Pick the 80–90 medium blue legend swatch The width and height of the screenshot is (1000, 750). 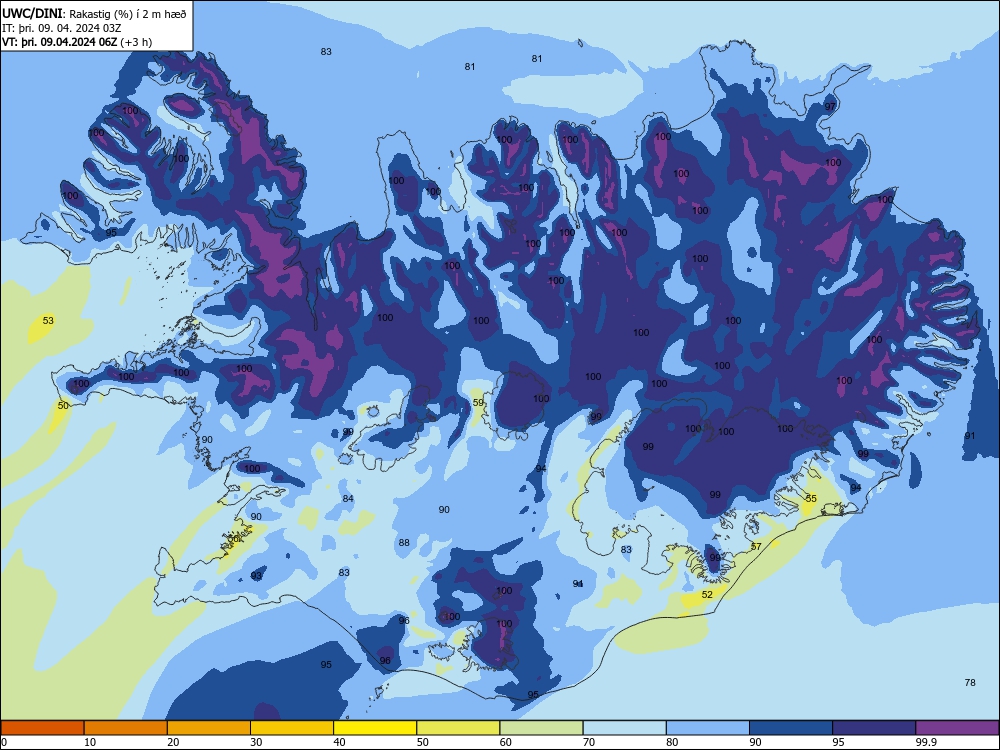click(x=708, y=728)
